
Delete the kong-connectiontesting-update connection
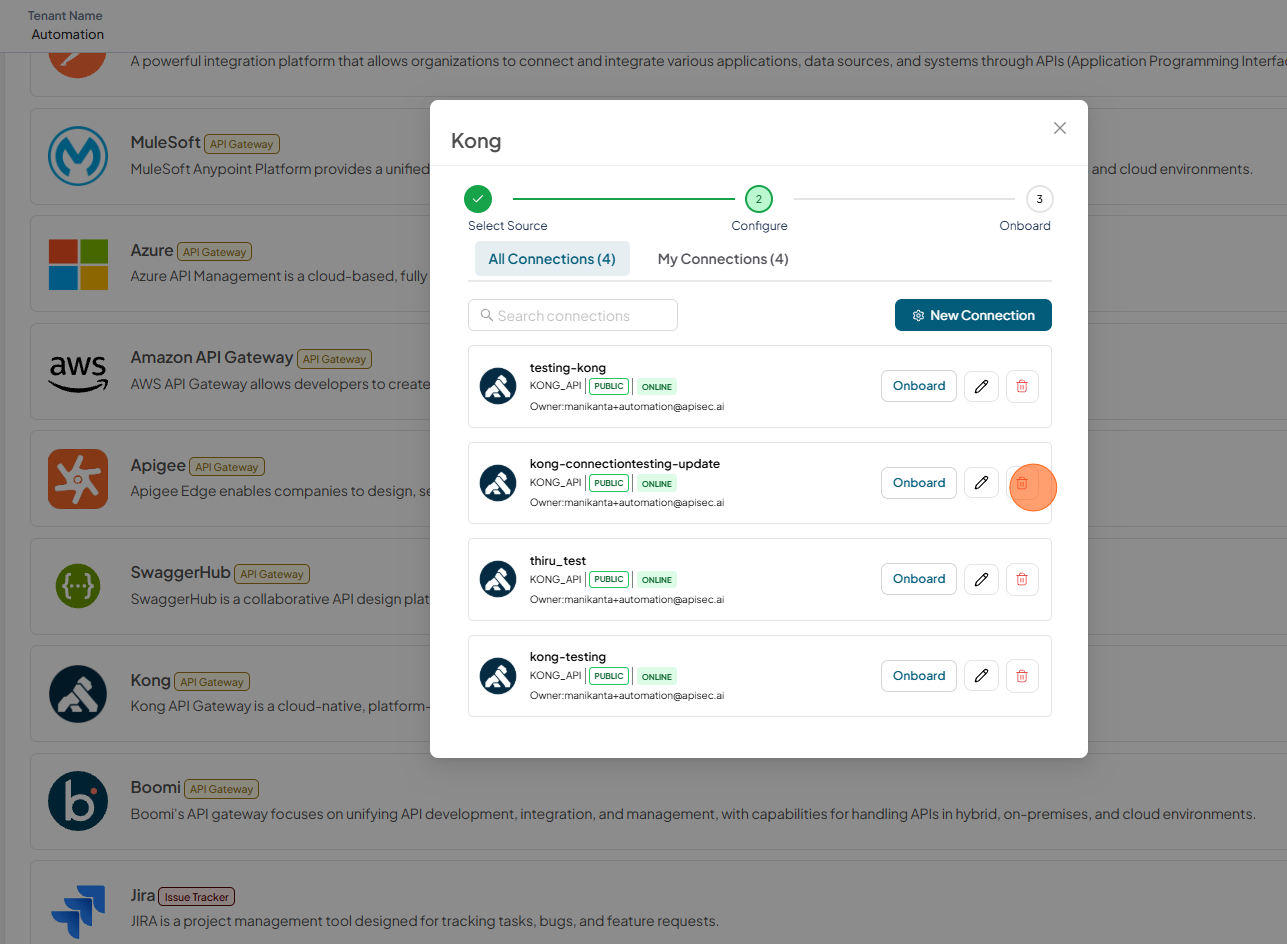[x=1022, y=483]
